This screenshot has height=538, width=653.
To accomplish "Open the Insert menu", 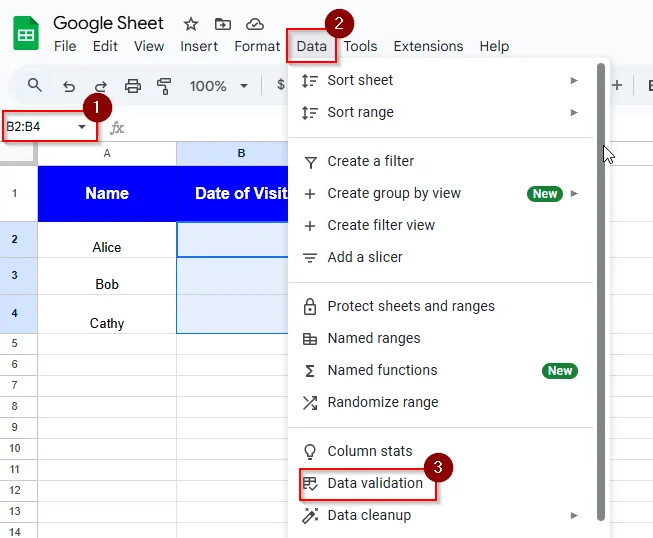I will tap(199, 46).
